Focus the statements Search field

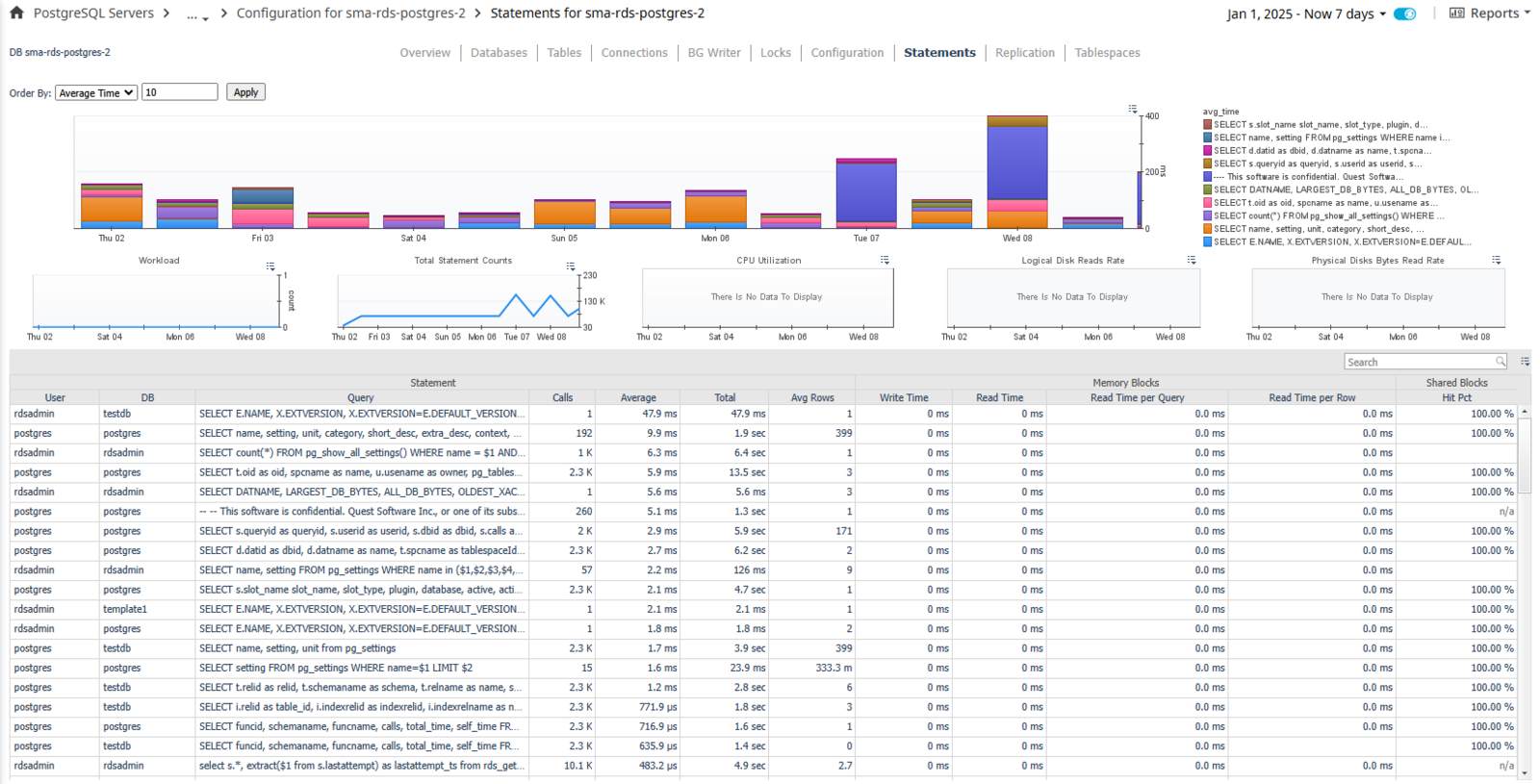coord(1419,362)
